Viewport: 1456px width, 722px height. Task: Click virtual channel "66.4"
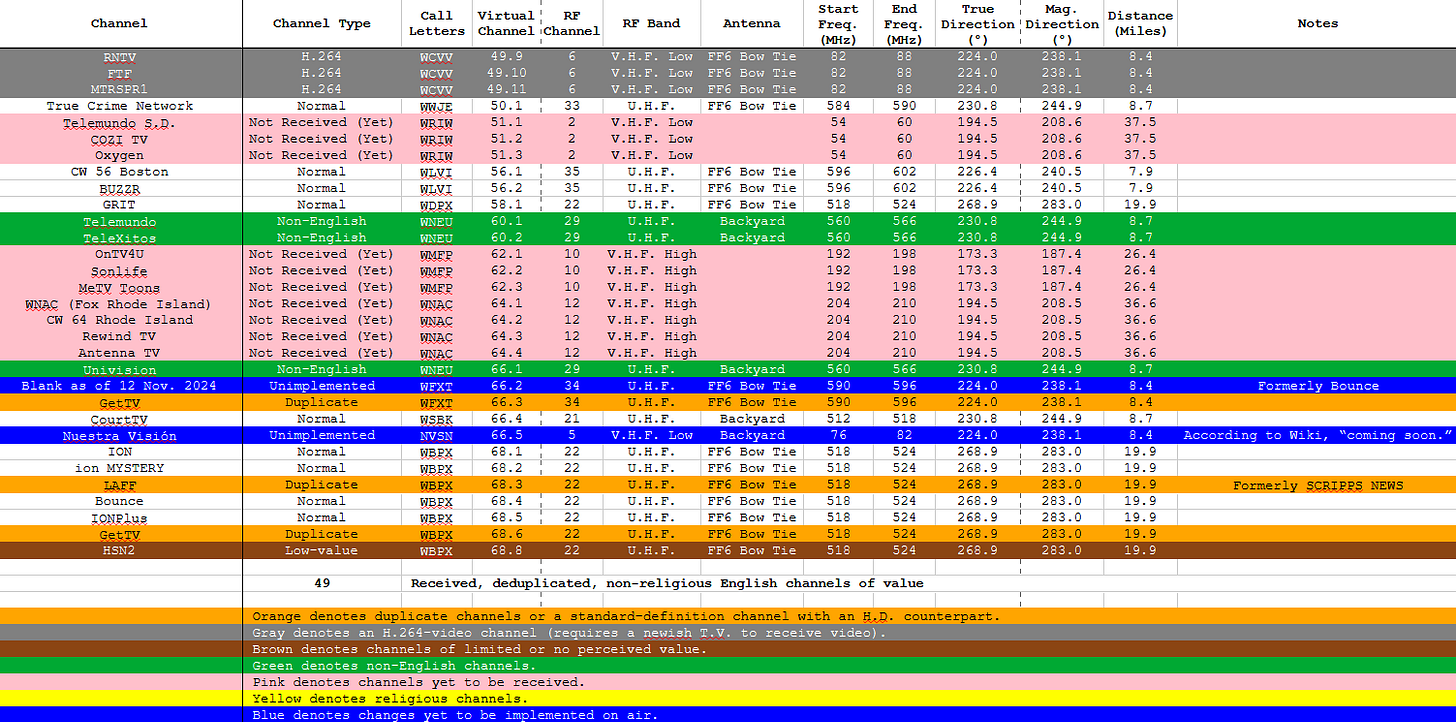click(x=506, y=419)
